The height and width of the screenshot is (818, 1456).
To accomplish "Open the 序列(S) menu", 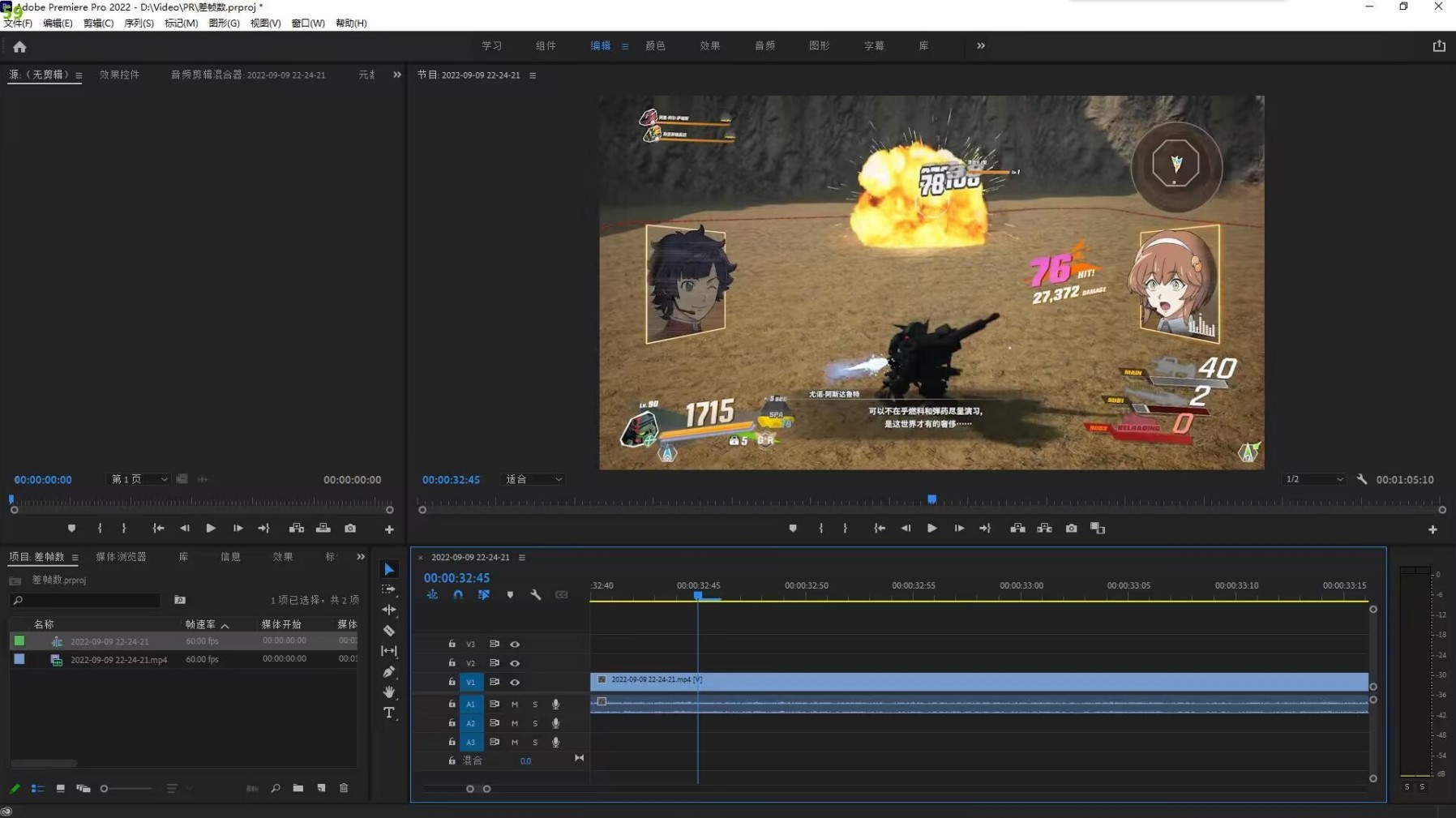I will pyautogui.click(x=139, y=23).
